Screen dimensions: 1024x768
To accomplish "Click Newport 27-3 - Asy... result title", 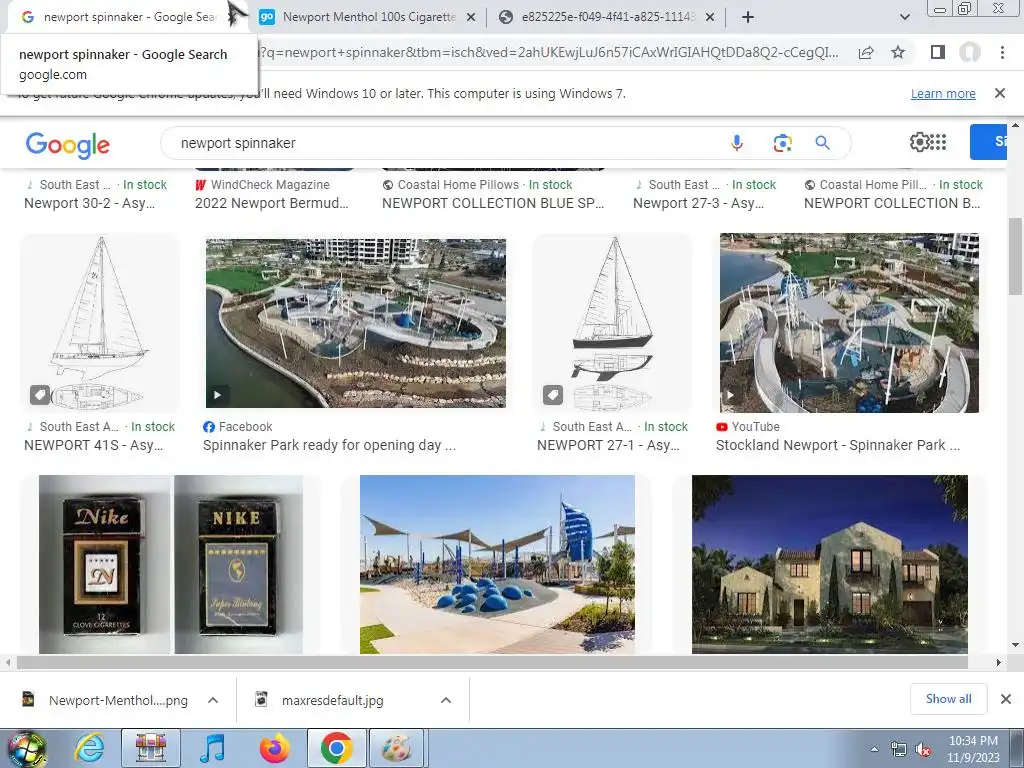I will [x=698, y=203].
